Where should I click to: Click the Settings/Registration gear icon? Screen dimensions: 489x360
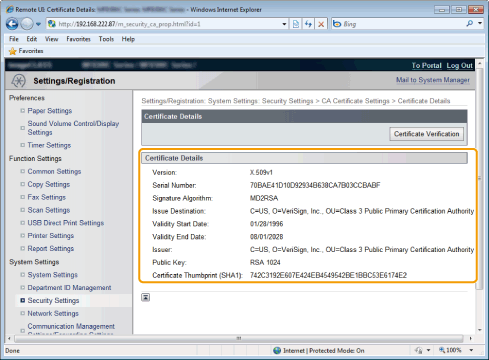[x=18, y=81]
